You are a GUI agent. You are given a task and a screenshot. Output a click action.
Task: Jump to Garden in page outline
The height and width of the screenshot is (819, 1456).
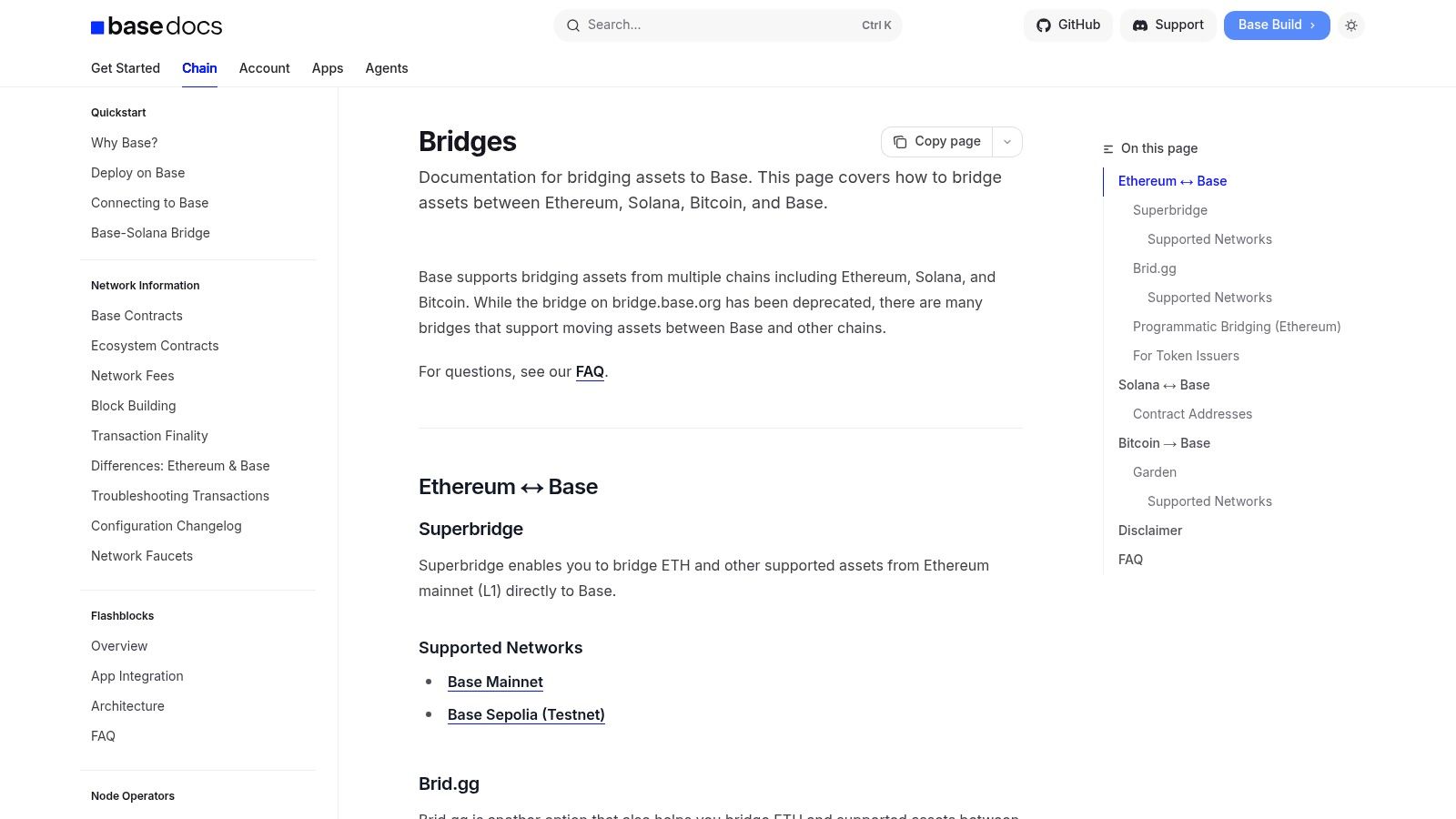(1155, 472)
